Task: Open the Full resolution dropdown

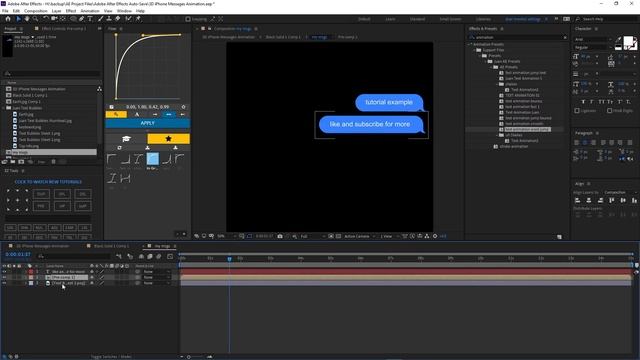Action: 313,236
